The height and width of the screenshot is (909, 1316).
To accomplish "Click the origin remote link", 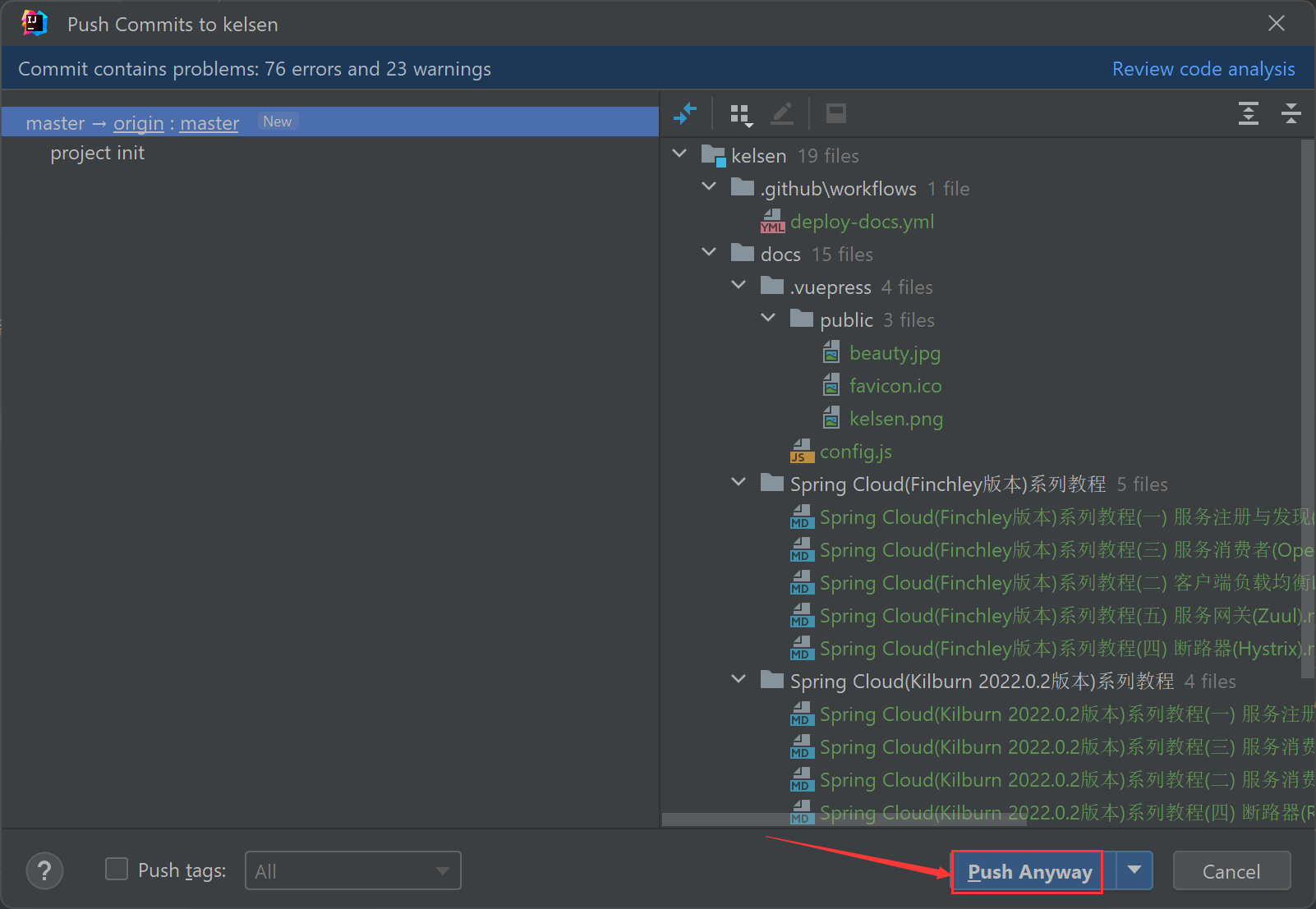I will click(138, 123).
